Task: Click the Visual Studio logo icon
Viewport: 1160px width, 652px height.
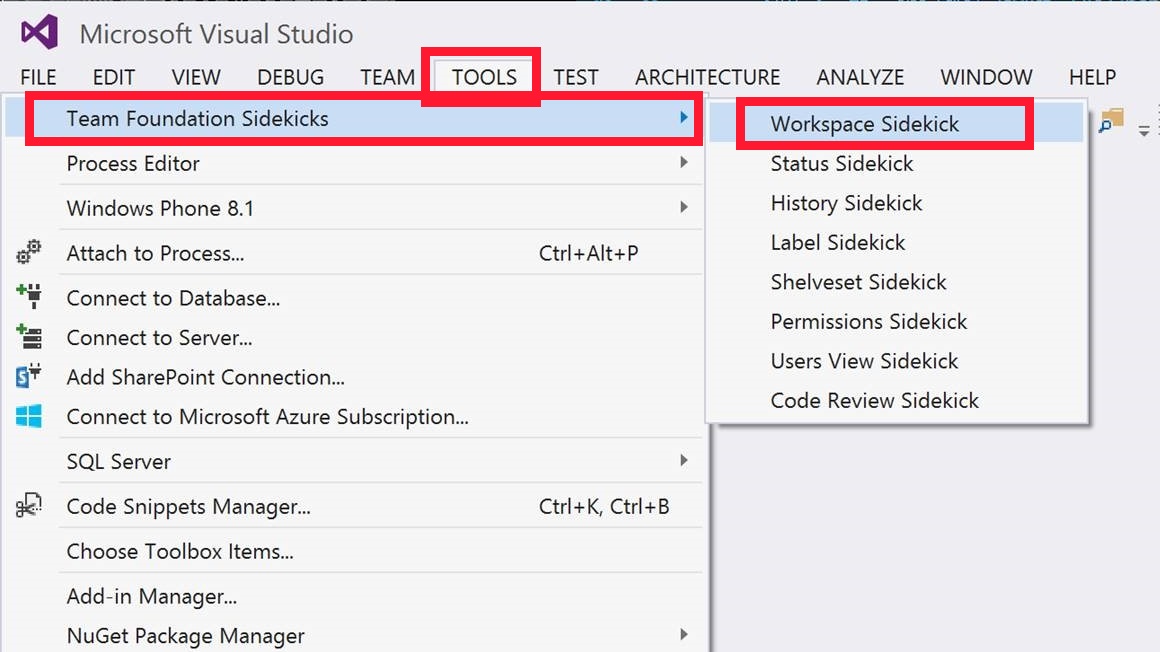Action: click(40, 33)
